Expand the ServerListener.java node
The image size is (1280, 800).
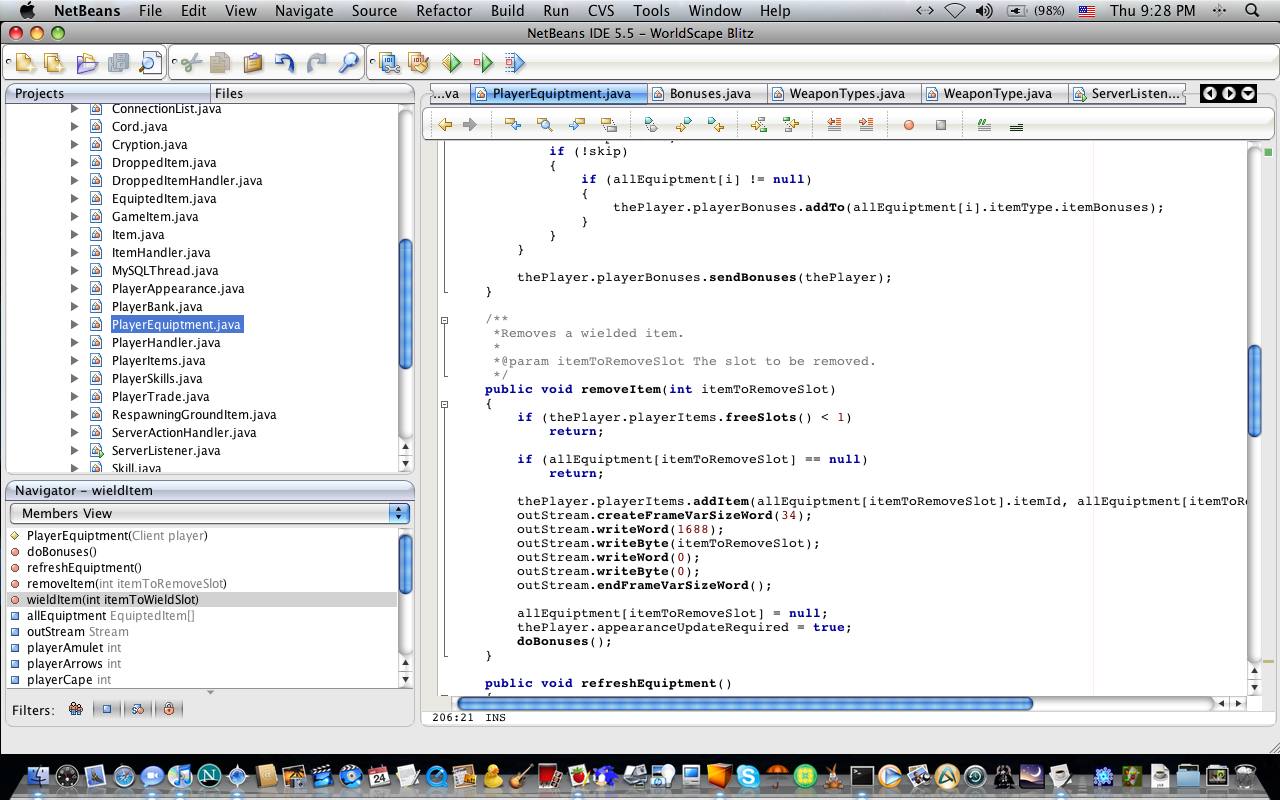click(x=75, y=451)
